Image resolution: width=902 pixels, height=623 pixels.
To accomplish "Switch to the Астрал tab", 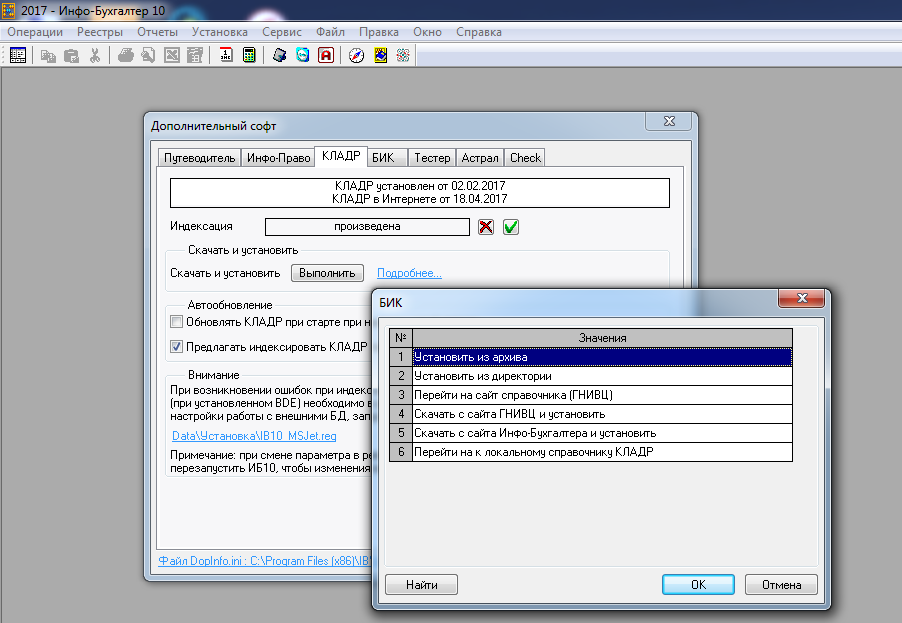I will [480, 158].
